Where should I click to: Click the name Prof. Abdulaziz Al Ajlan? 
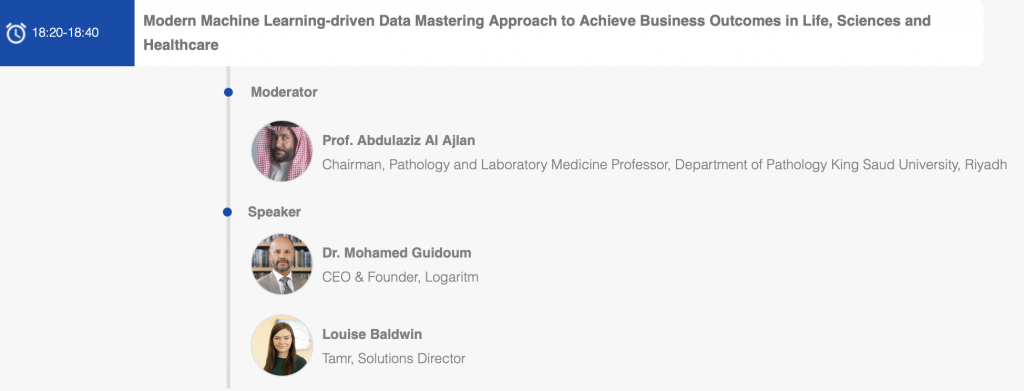[x=399, y=140]
